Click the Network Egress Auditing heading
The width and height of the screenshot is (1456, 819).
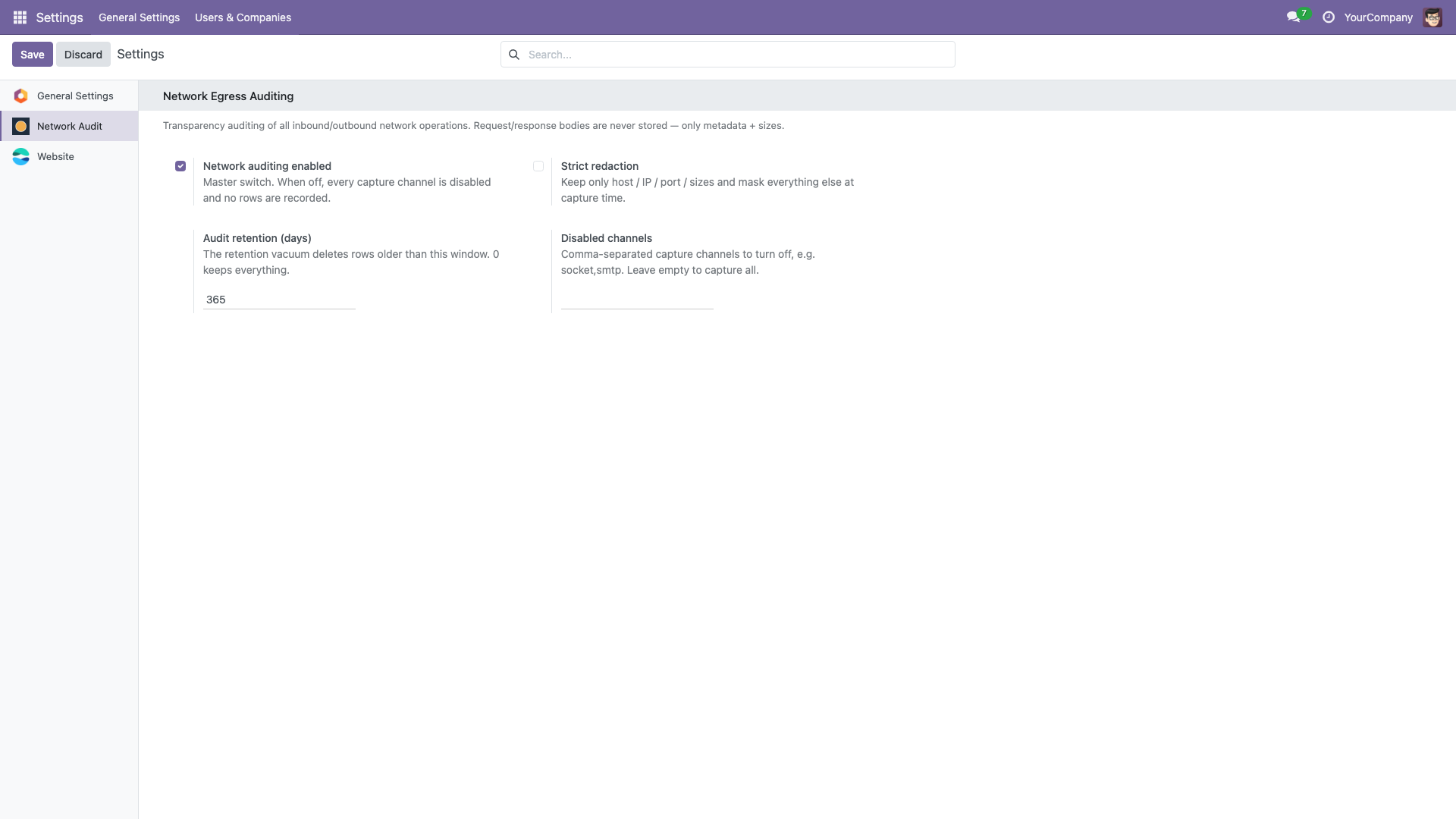228,96
